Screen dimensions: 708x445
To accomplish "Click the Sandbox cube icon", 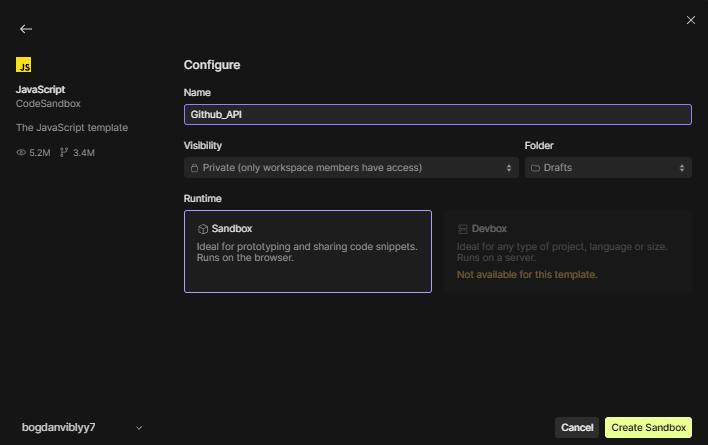I will 202,229.
